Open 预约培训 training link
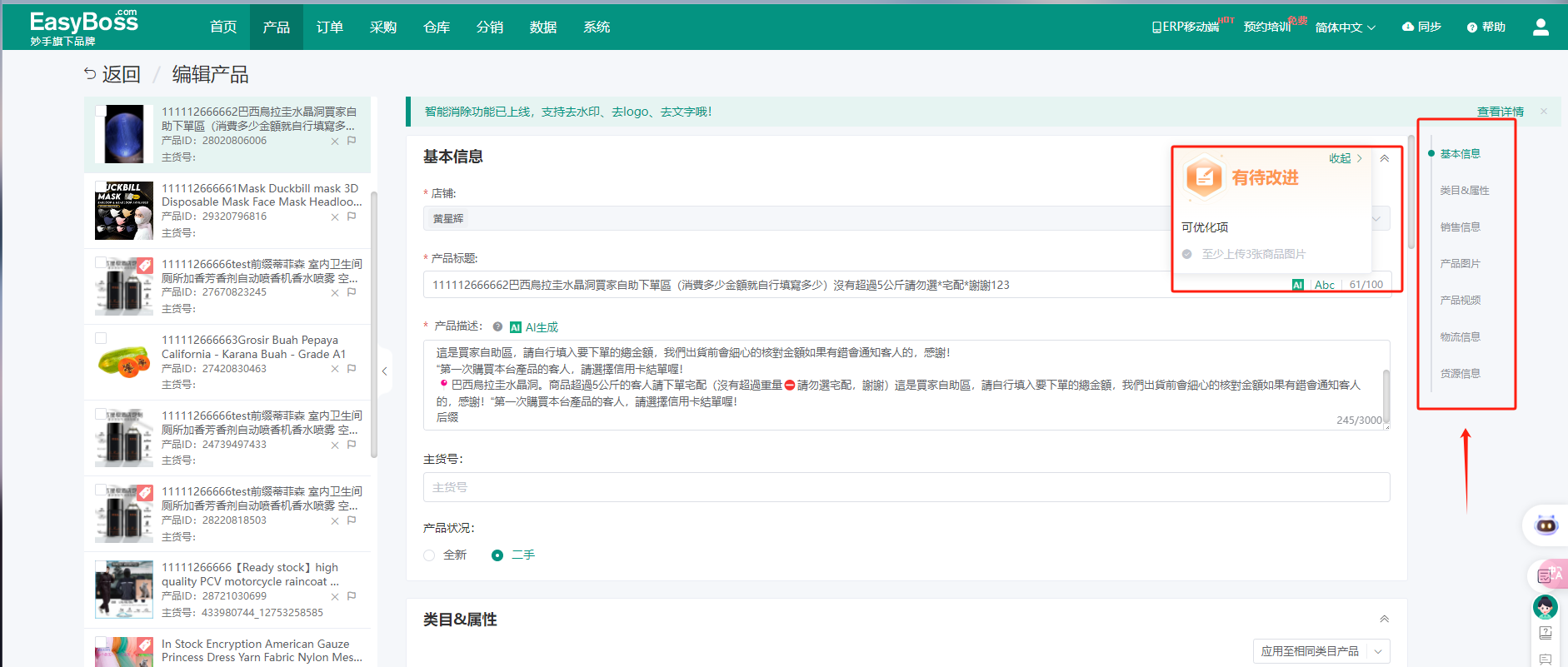1568x667 pixels. tap(1266, 27)
